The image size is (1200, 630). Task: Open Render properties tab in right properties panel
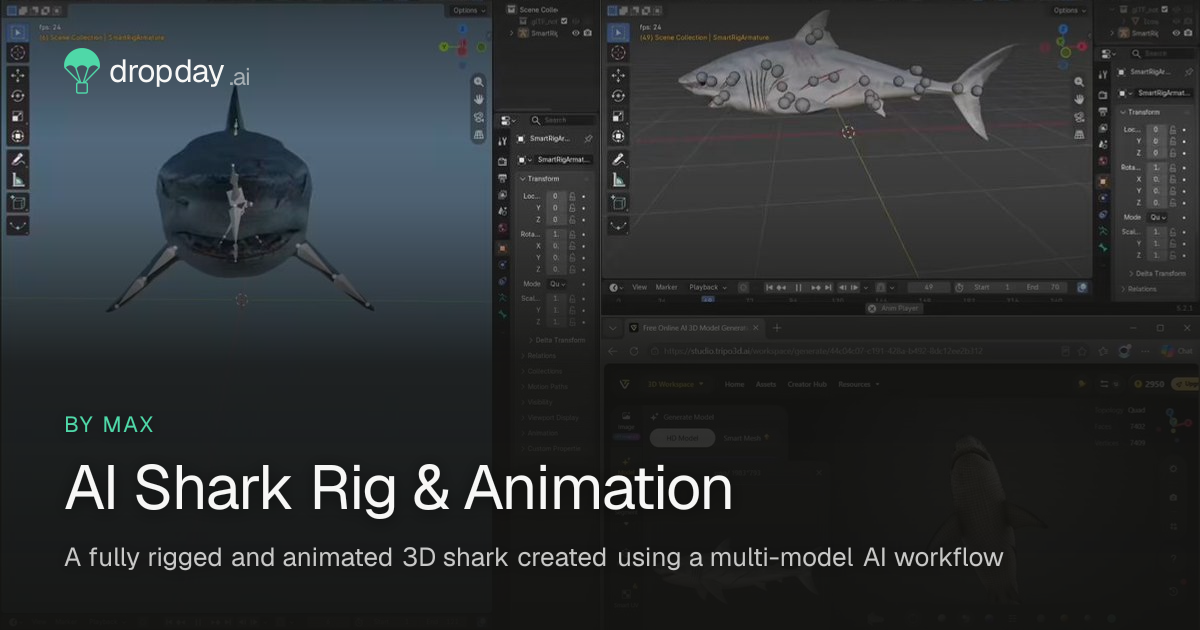coord(1103,93)
